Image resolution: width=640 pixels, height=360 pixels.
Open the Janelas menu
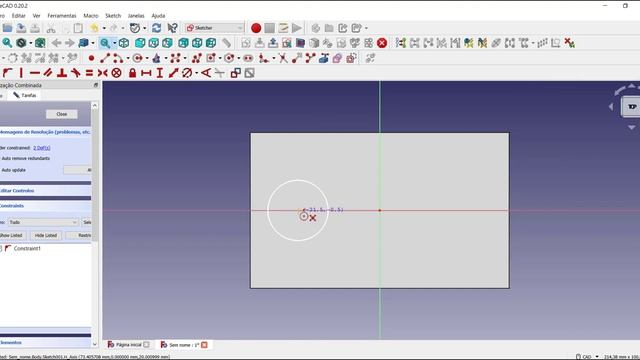[x=136, y=16]
